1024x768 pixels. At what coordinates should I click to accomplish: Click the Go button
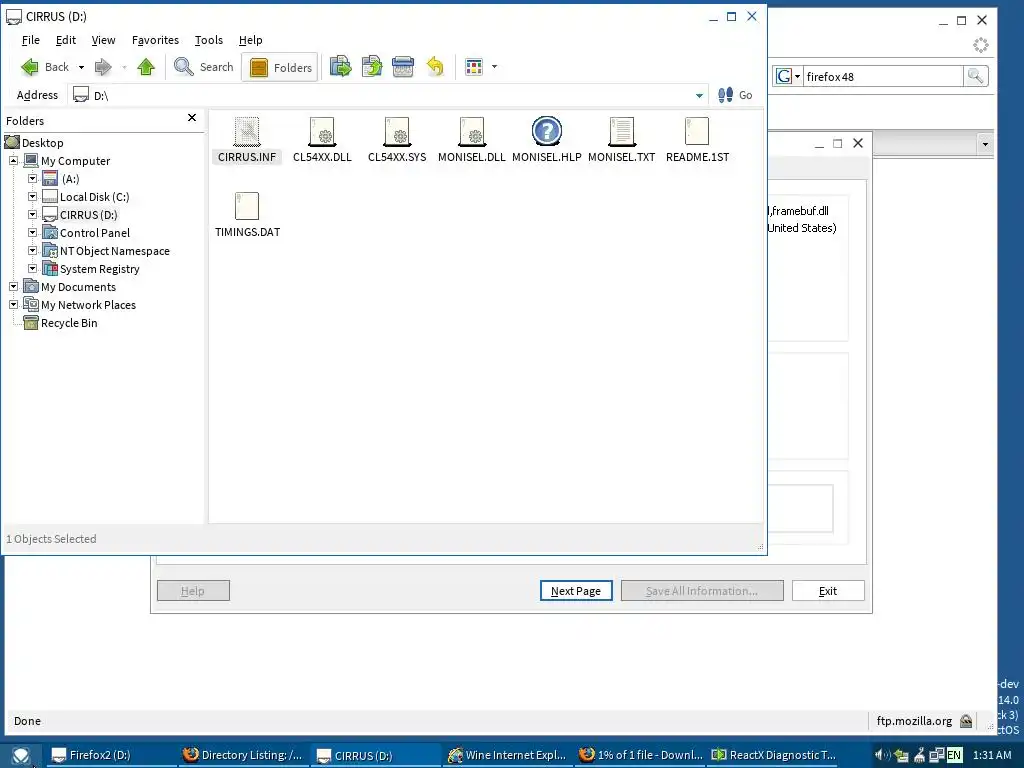(735, 95)
